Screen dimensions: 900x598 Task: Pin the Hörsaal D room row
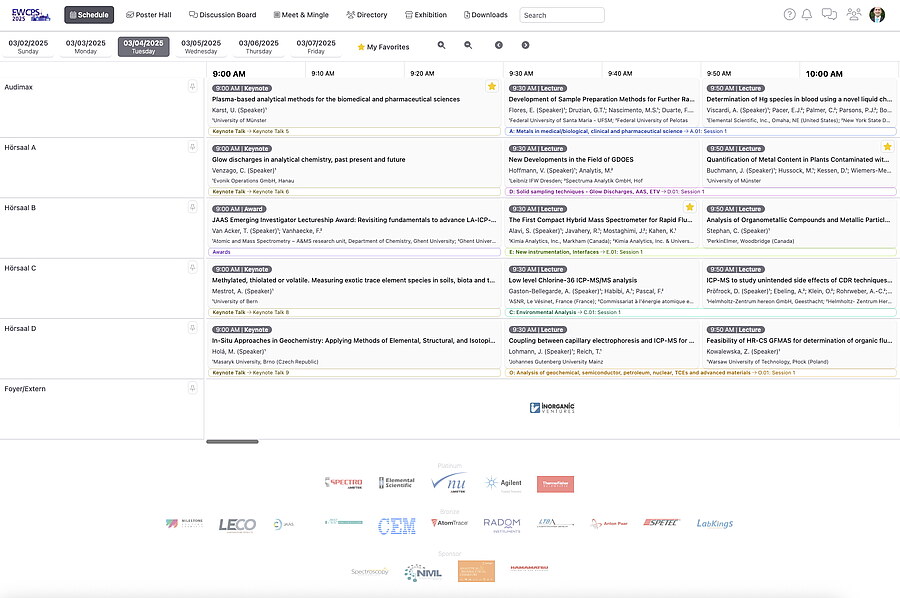[x=192, y=328]
